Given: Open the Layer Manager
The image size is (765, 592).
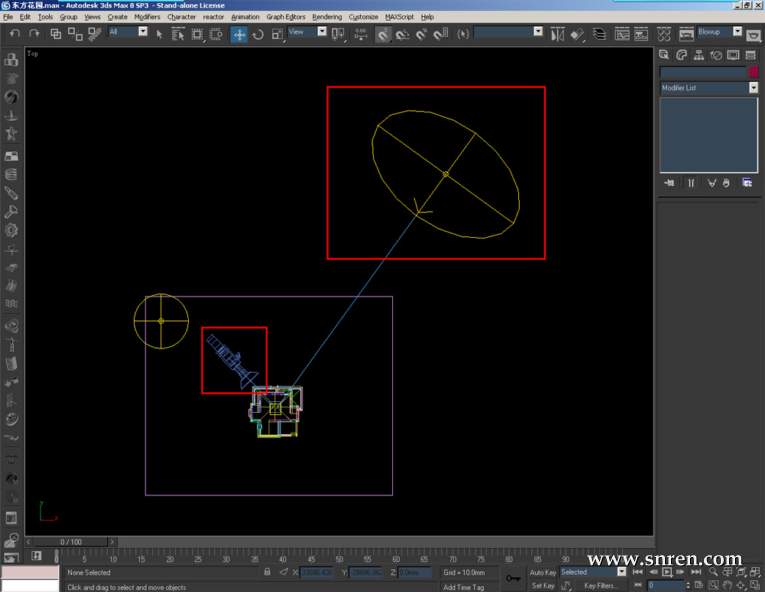Looking at the screenshot, I should click(599, 34).
